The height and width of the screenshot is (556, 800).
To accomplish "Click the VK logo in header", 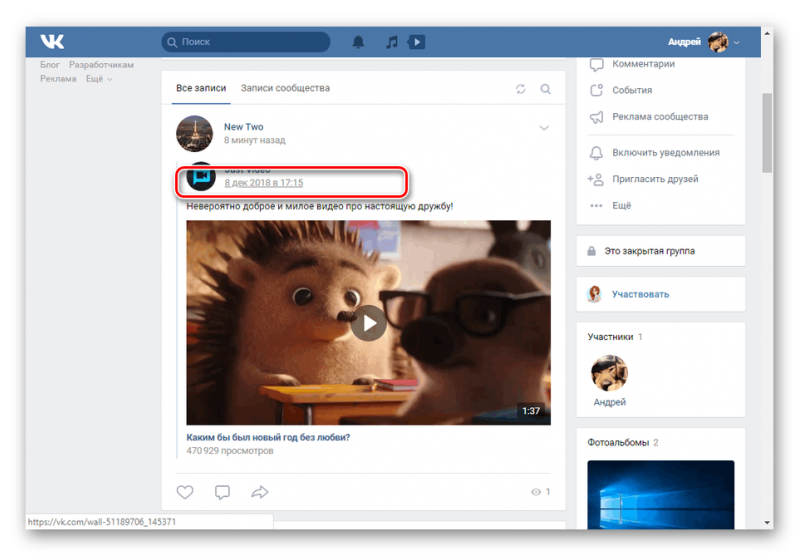I will [52, 41].
